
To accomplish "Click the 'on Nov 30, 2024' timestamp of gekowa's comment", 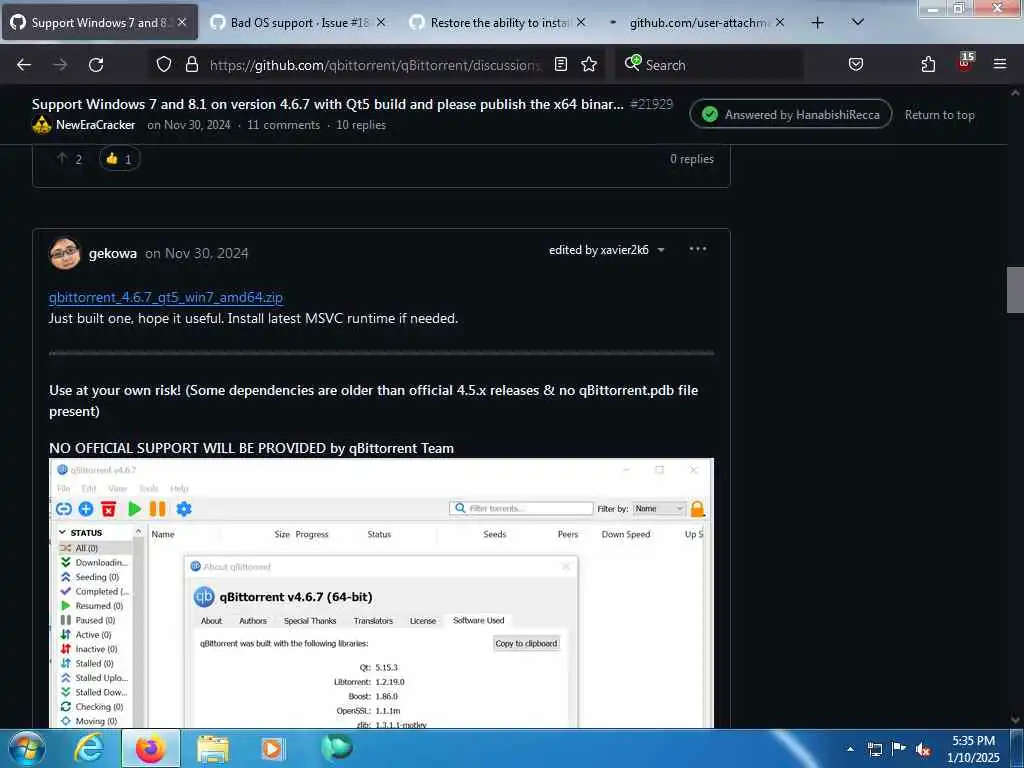I will click(197, 253).
